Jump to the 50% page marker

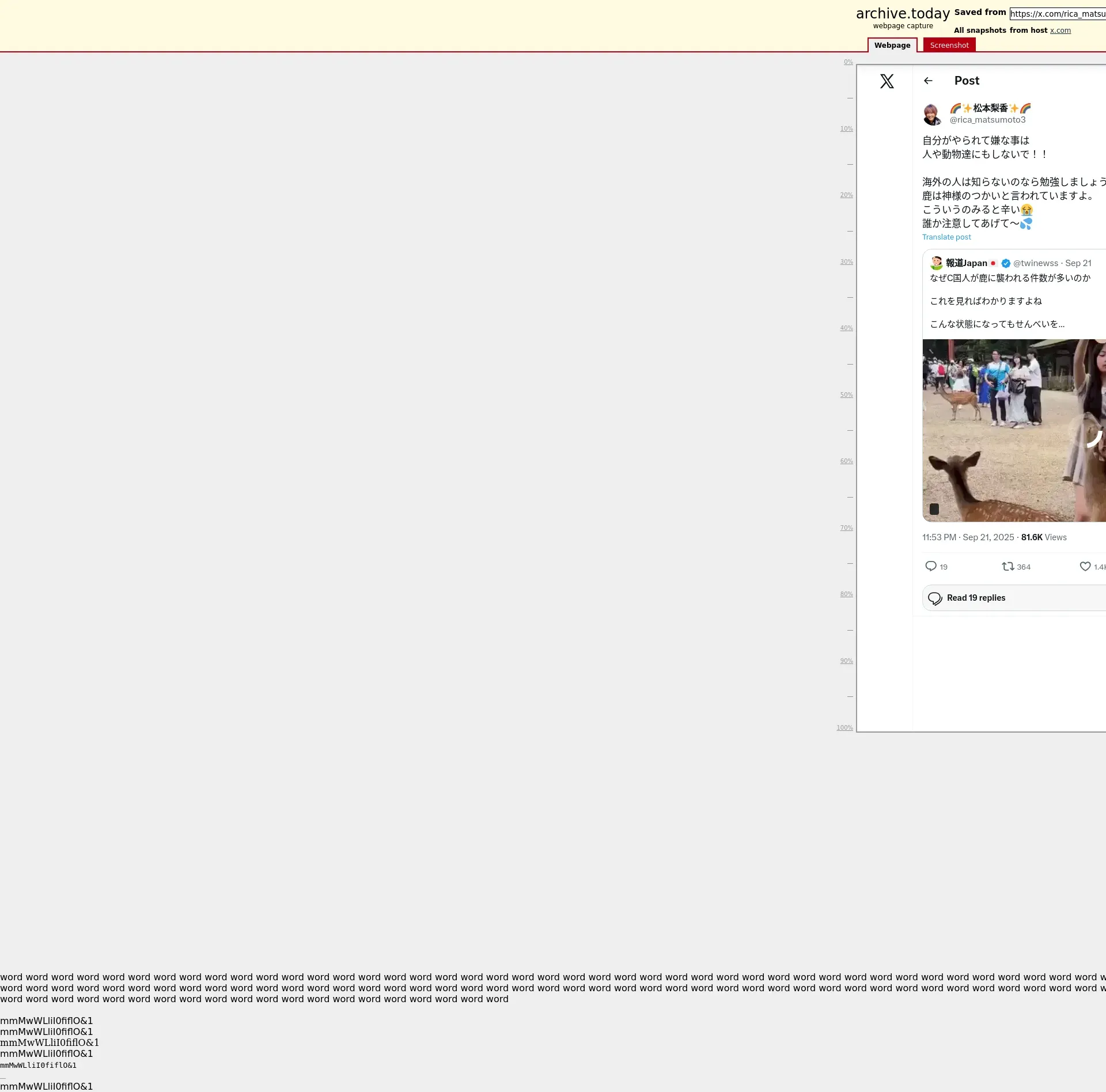pyautogui.click(x=846, y=395)
